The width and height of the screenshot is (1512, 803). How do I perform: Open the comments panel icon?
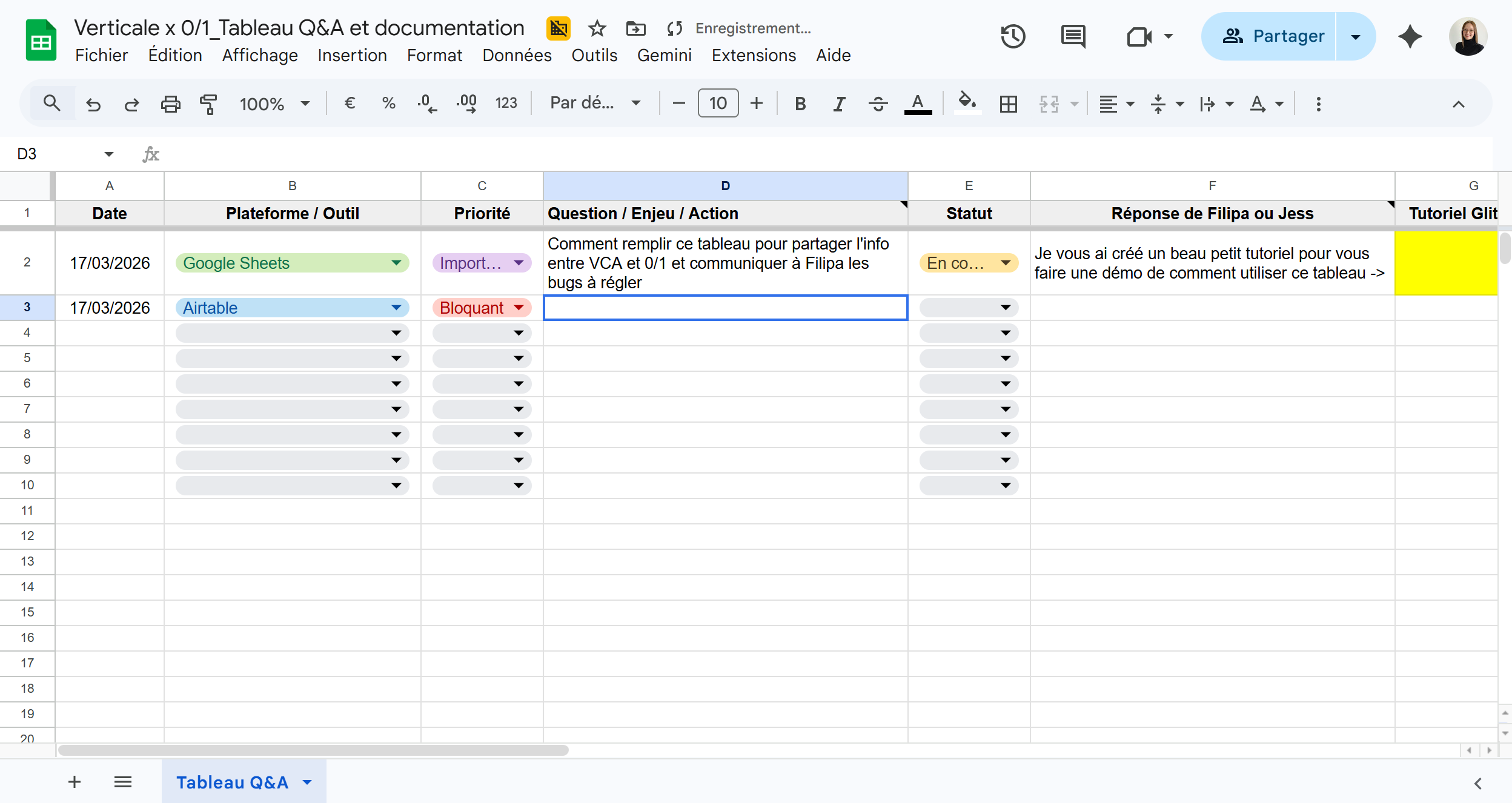(1073, 36)
